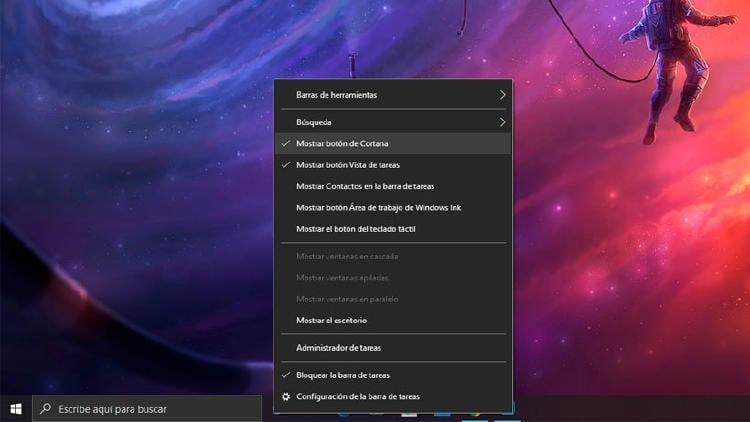Select Mostrar el escritorio
Screen dimensions: 750x422
[x=331, y=320]
